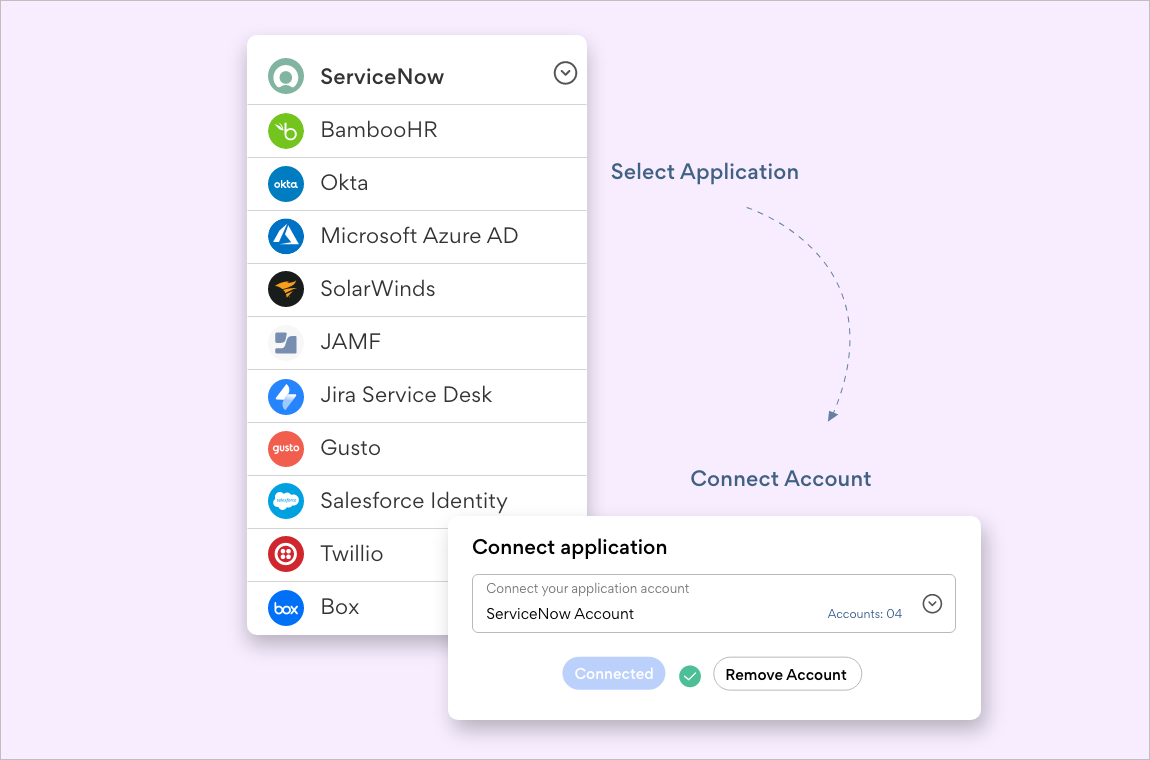Click the JAMF grey icon

(286, 343)
